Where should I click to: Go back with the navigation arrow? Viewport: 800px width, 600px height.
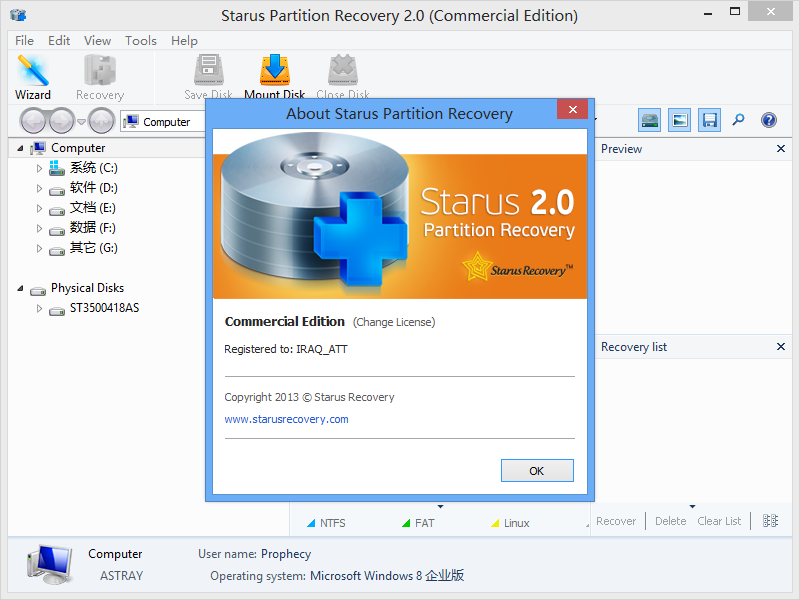coord(33,121)
